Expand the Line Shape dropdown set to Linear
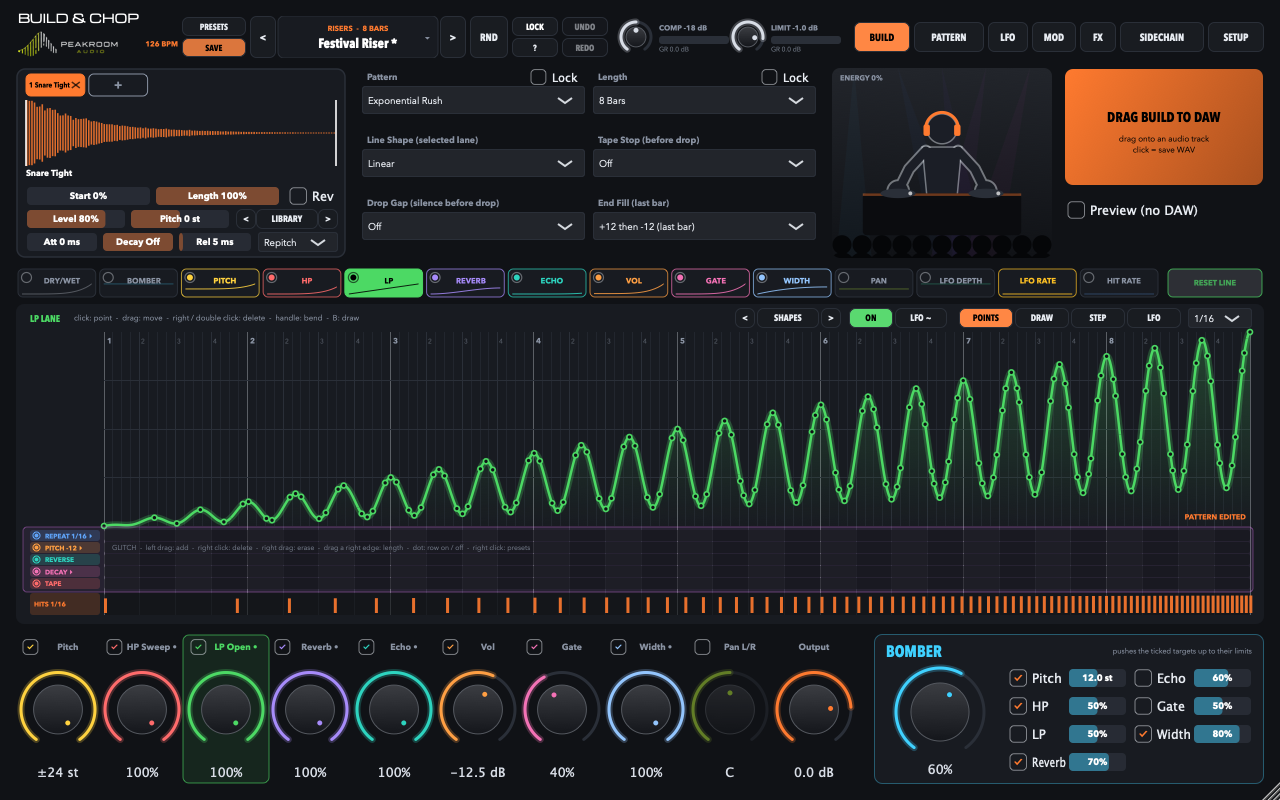This screenshot has width=1280, height=800. [473, 163]
